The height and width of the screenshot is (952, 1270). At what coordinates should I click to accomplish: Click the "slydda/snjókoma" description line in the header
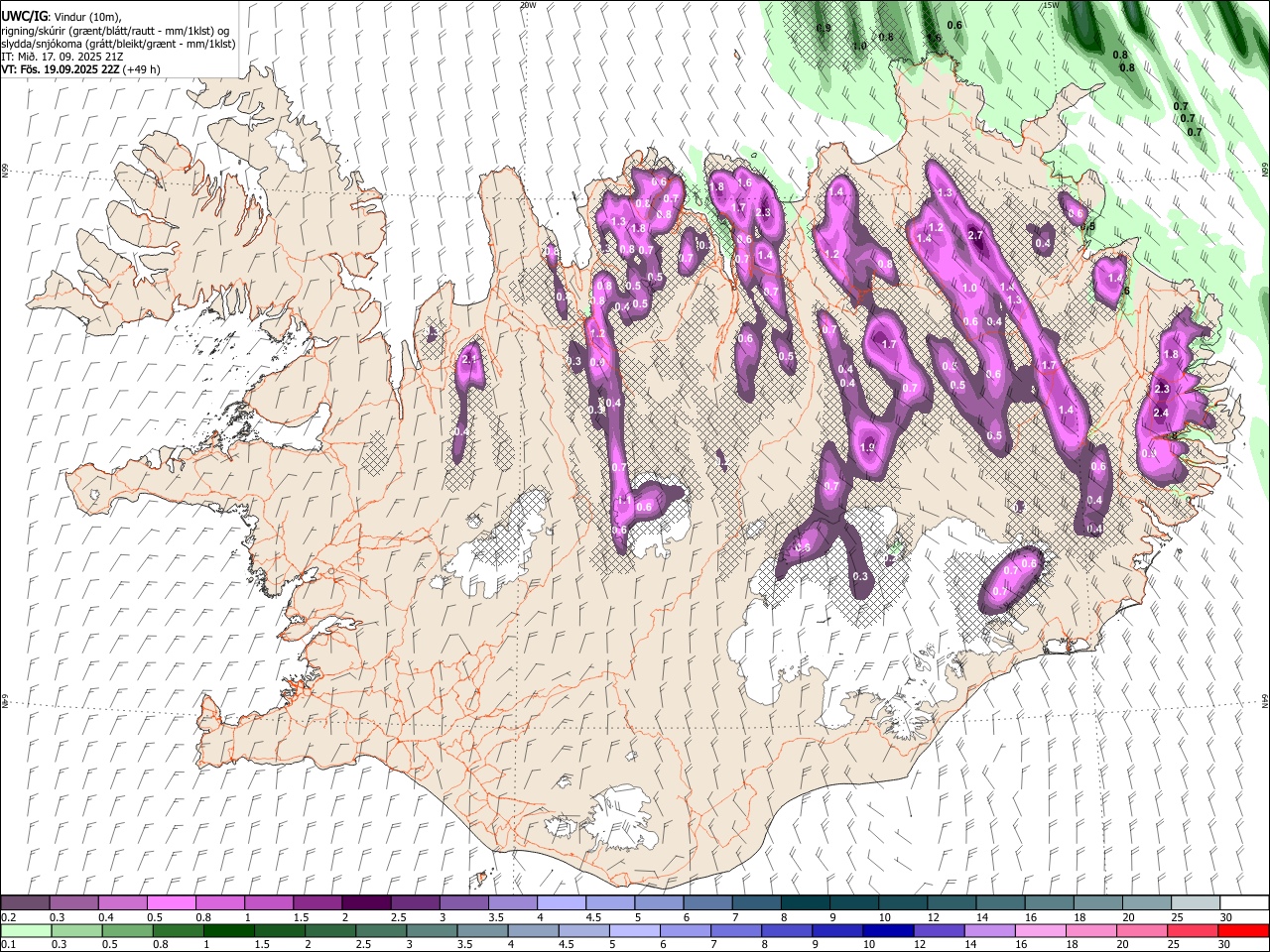(x=117, y=44)
